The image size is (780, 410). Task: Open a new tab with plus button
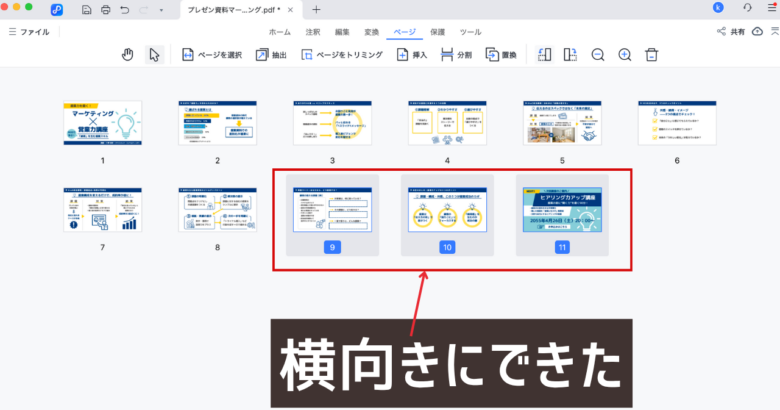coord(316,9)
